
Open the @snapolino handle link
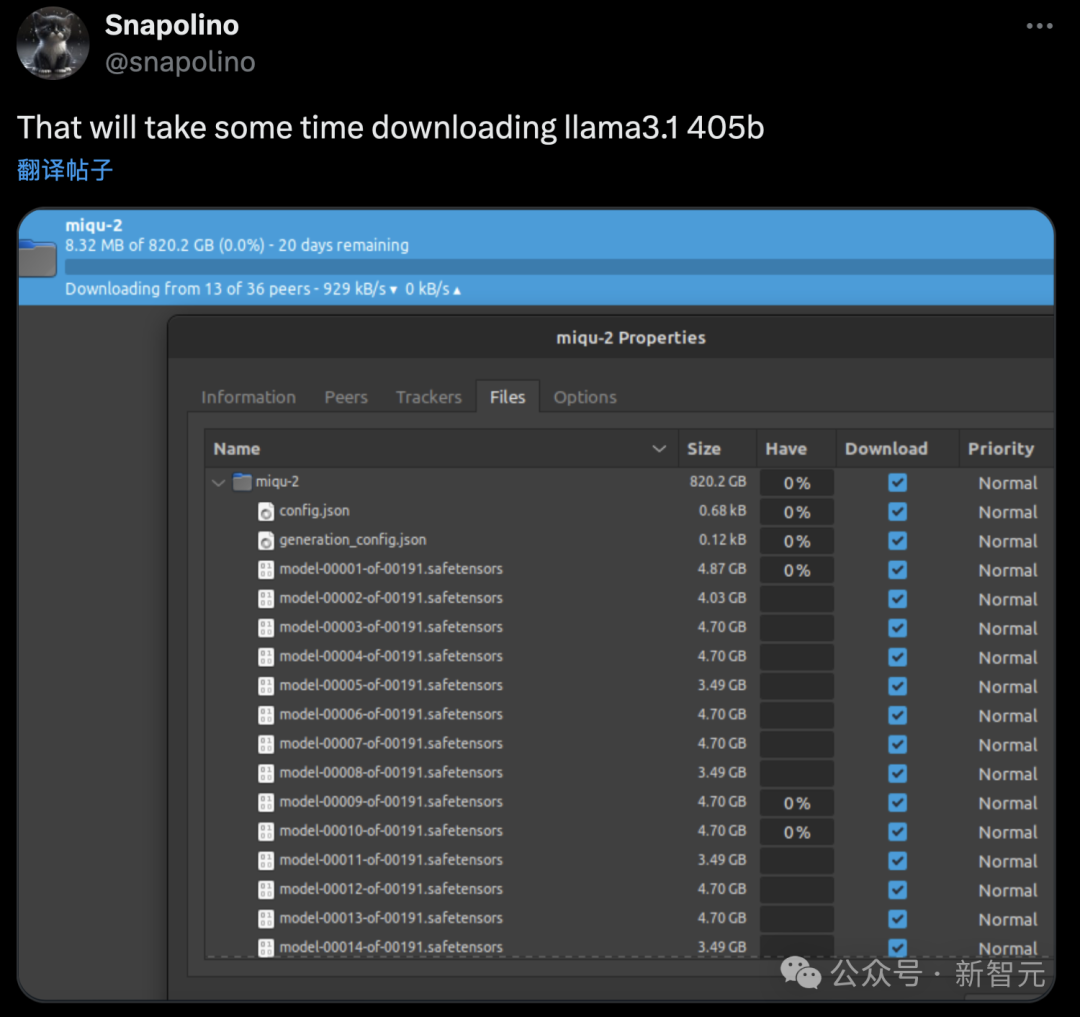coord(180,62)
